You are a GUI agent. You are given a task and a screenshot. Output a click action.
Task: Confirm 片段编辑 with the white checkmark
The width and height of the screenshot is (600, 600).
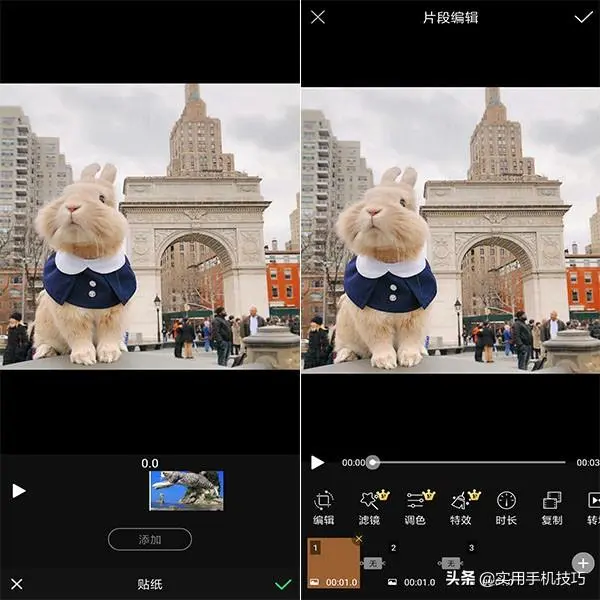tap(584, 17)
